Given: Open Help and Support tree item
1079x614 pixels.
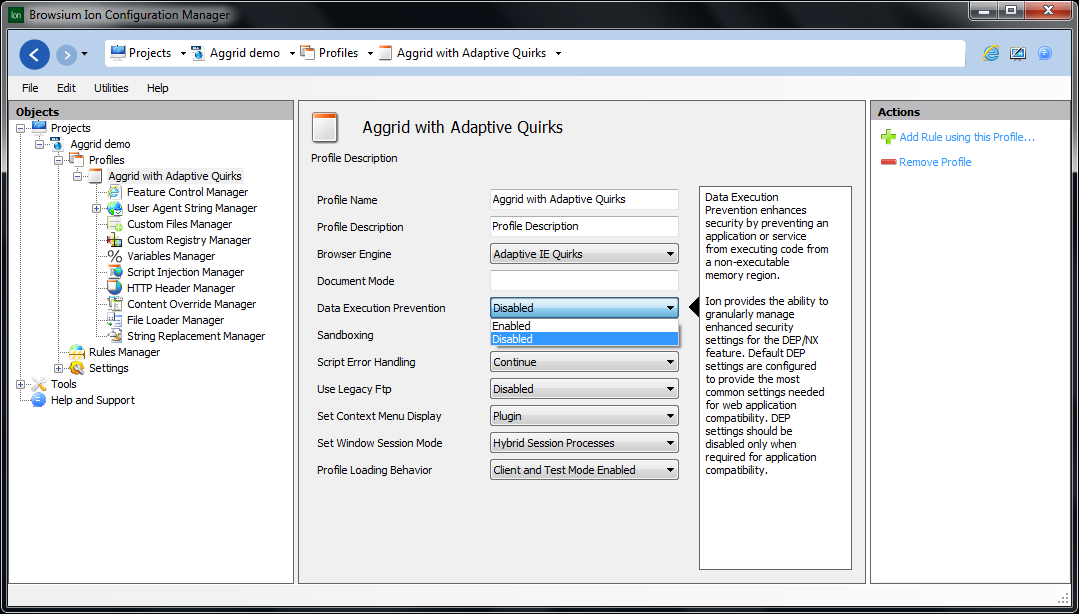Looking at the screenshot, I should 93,400.
